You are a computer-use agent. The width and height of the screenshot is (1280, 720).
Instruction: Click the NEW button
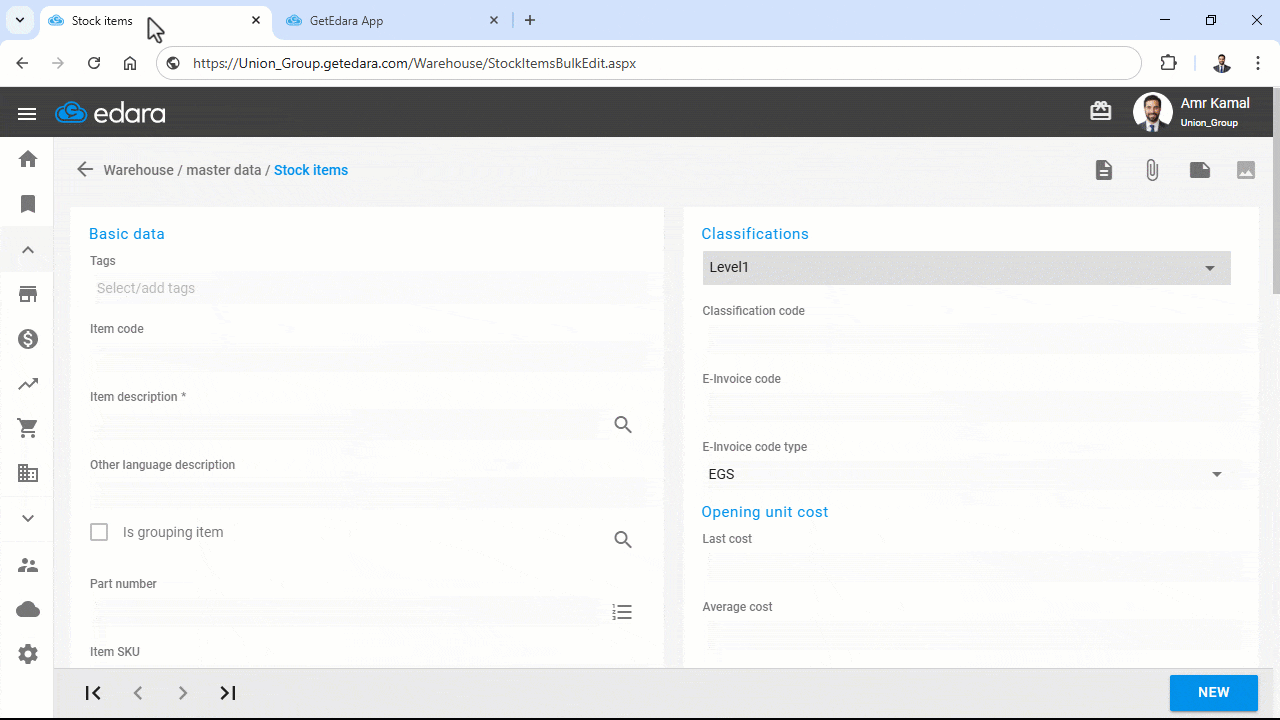point(1214,693)
